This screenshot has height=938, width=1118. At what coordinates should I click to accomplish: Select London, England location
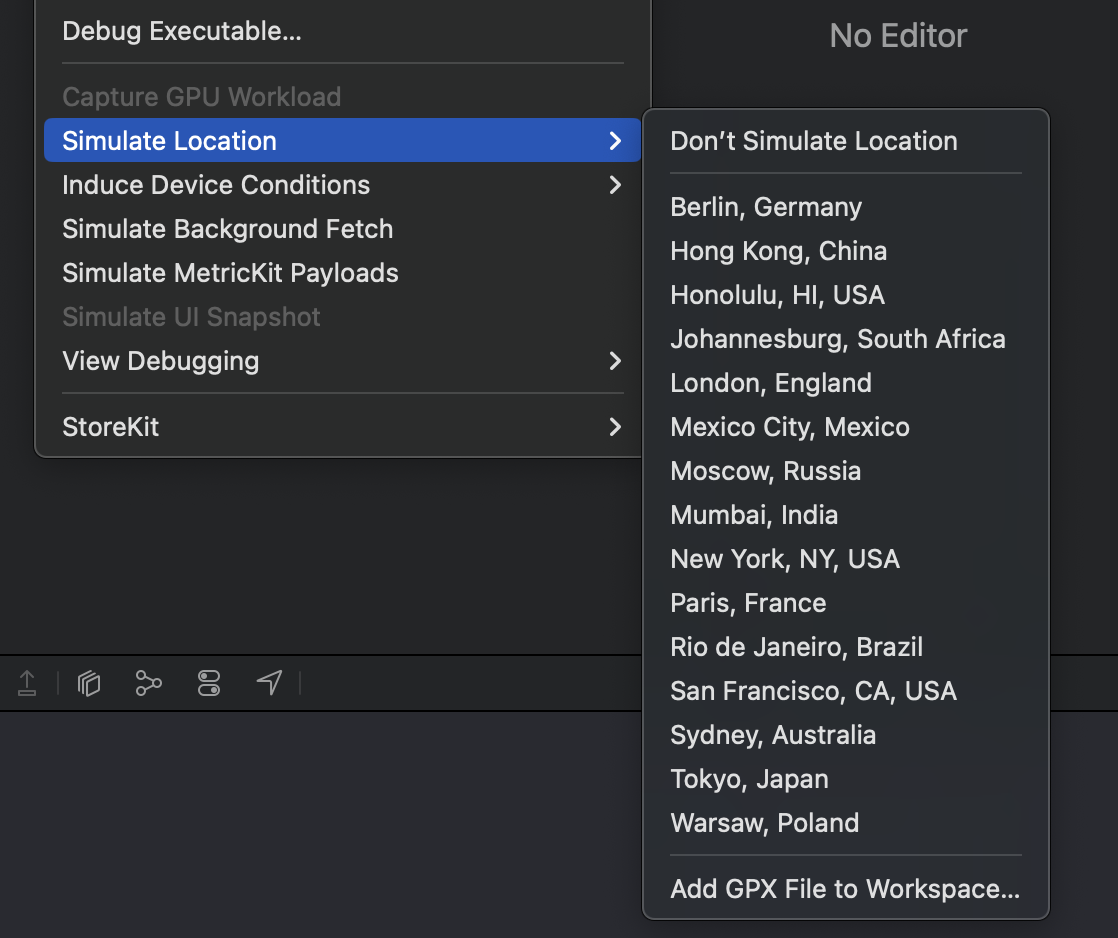click(846, 383)
